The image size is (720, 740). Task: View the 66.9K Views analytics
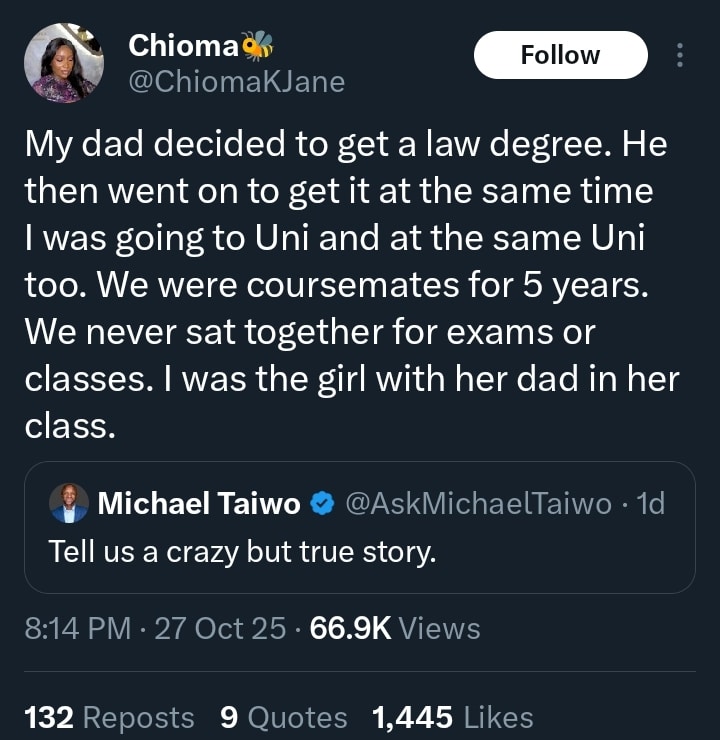395,628
